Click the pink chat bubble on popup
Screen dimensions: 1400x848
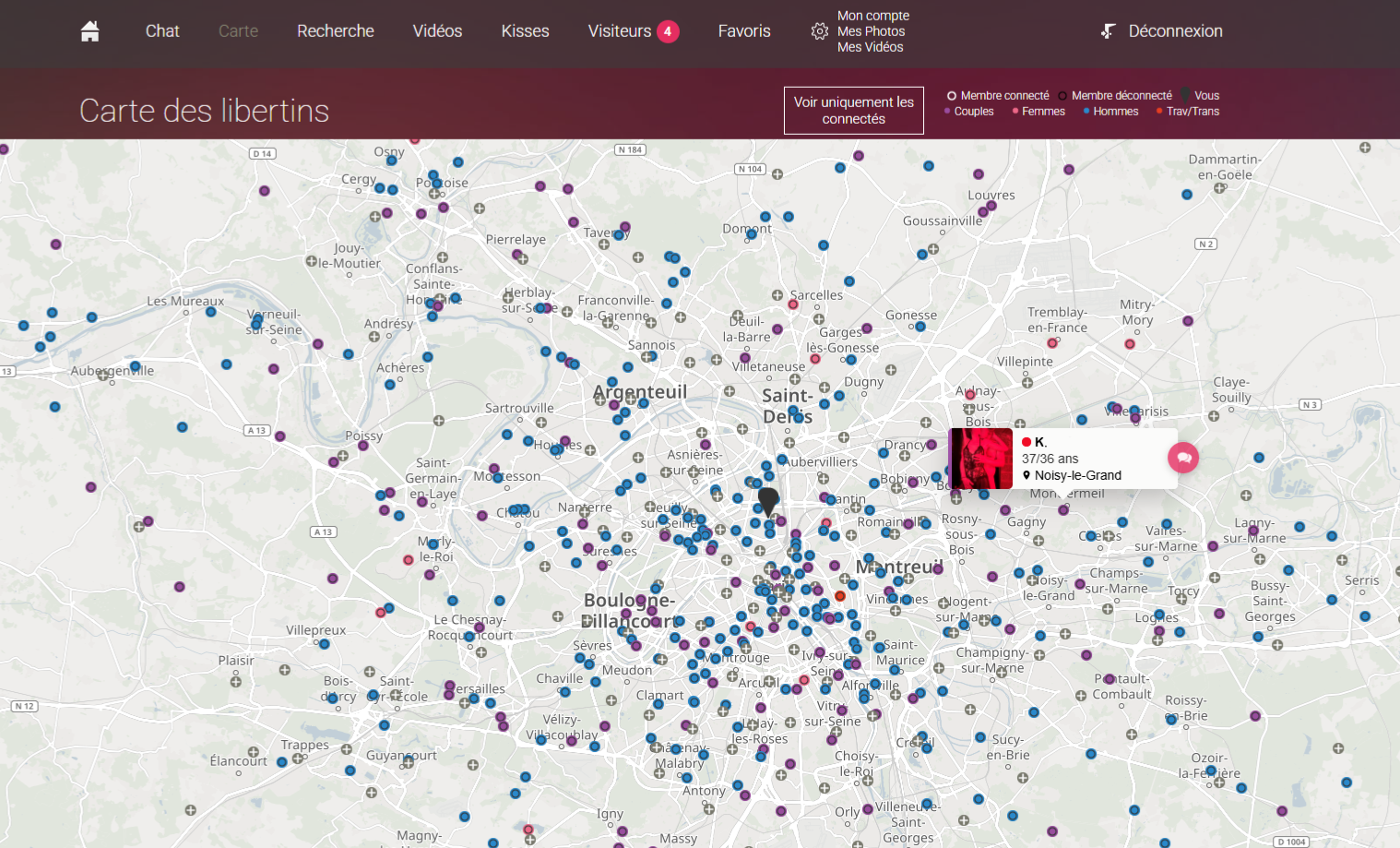[1183, 458]
